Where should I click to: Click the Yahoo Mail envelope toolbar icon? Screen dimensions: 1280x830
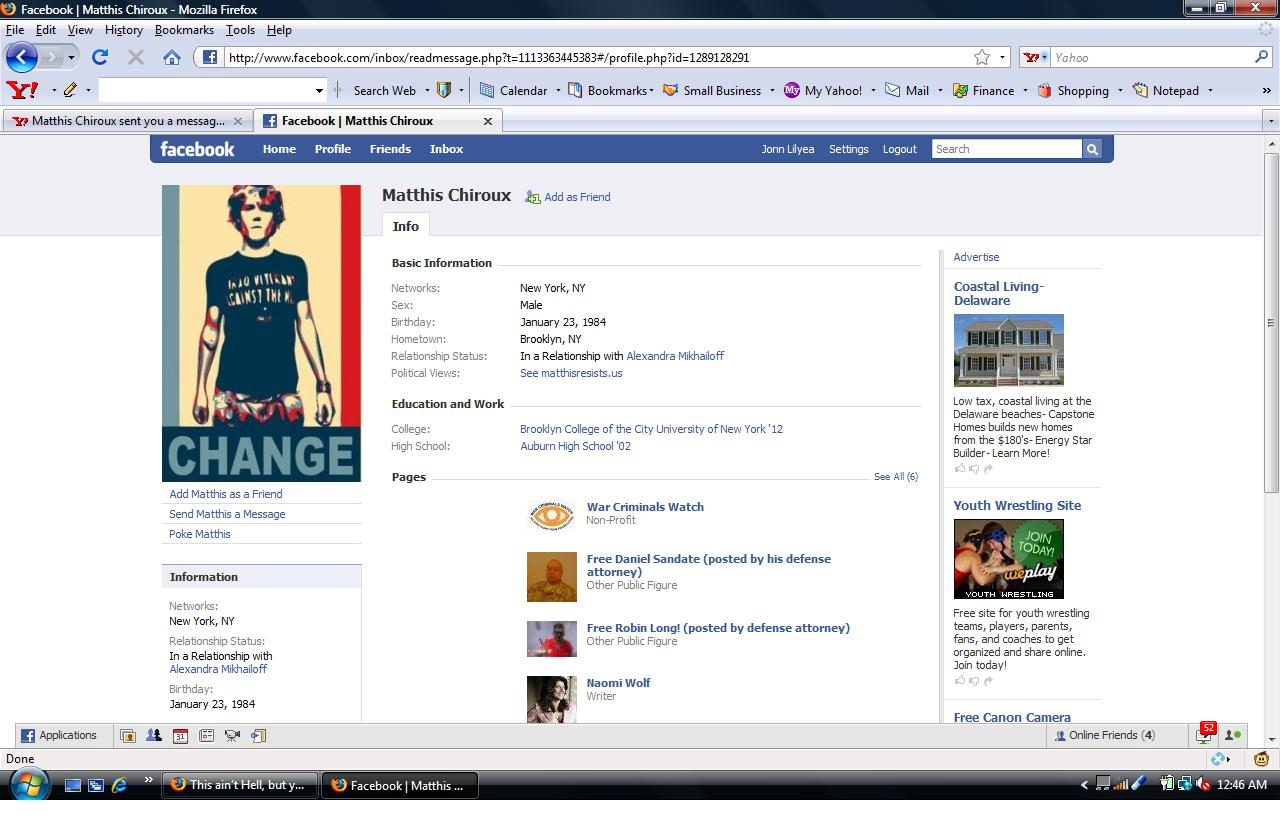point(893,90)
